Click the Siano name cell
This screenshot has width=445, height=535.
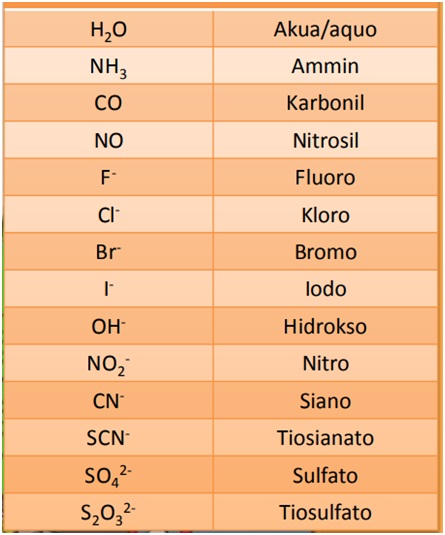[x=326, y=400]
